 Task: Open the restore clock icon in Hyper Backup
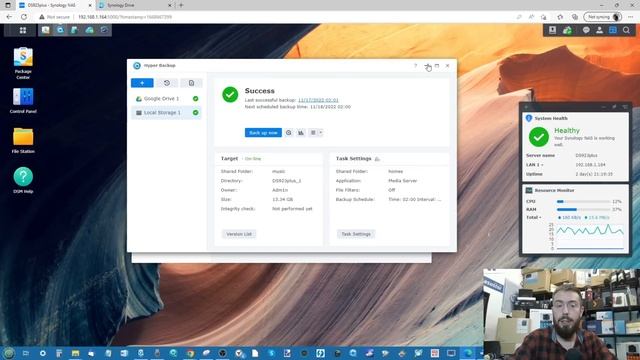167,83
